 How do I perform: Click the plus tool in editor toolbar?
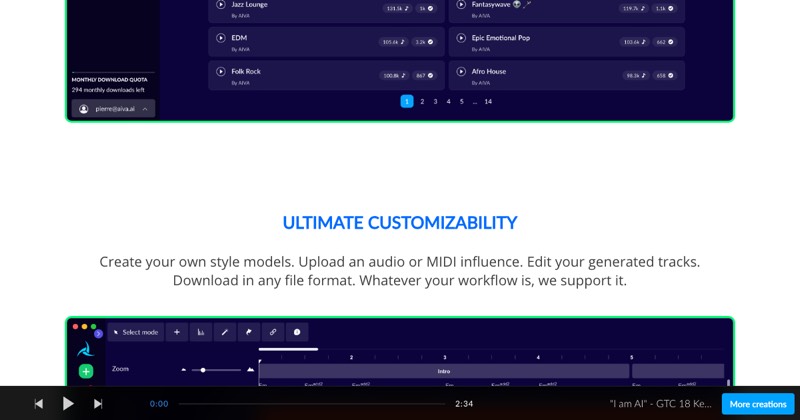tap(177, 332)
